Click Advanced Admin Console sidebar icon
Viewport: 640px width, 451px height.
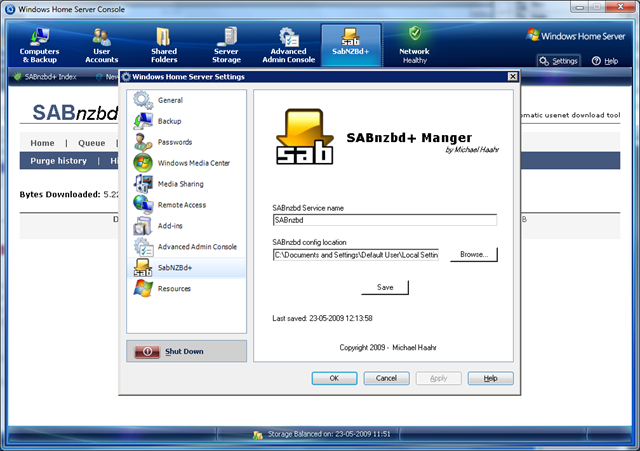[x=143, y=247]
